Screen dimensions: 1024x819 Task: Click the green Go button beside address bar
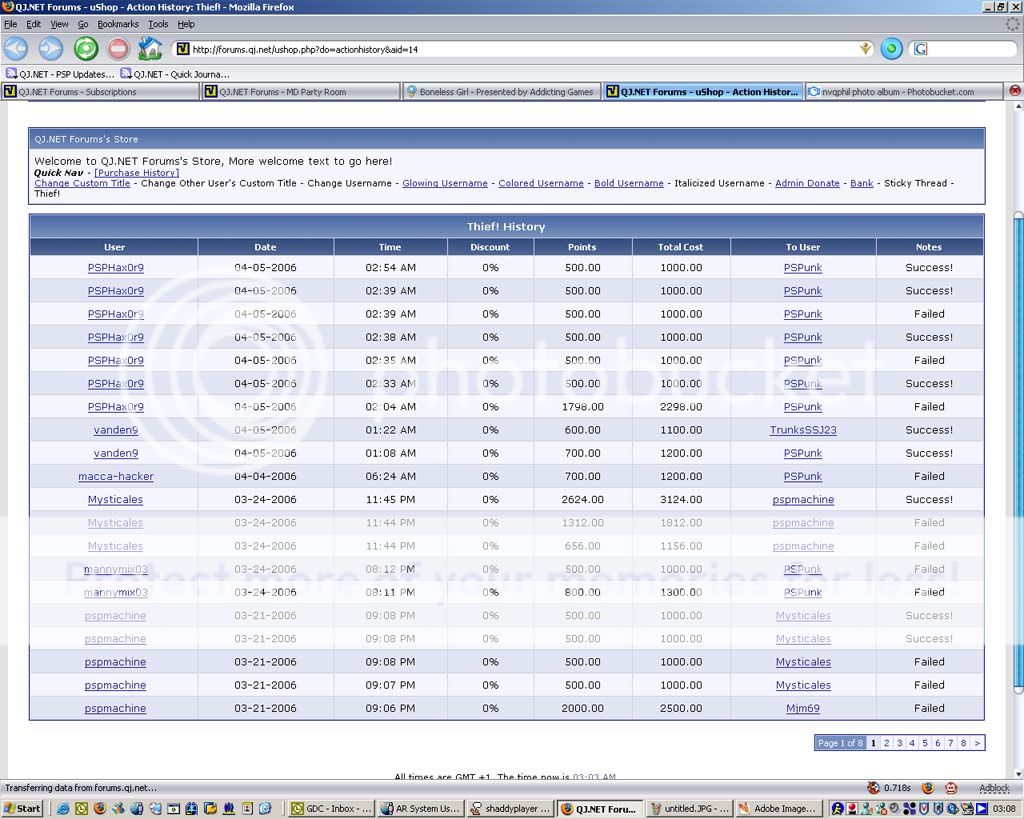[x=891, y=48]
